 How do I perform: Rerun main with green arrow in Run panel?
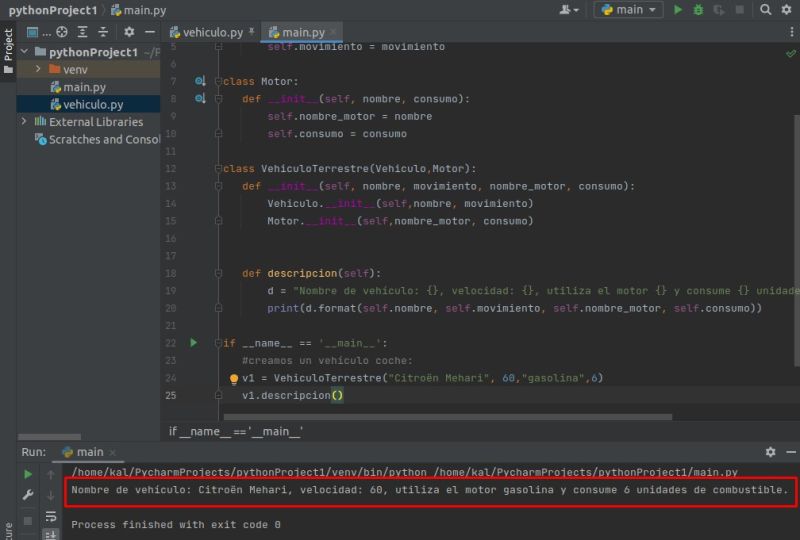tap(28, 474)
